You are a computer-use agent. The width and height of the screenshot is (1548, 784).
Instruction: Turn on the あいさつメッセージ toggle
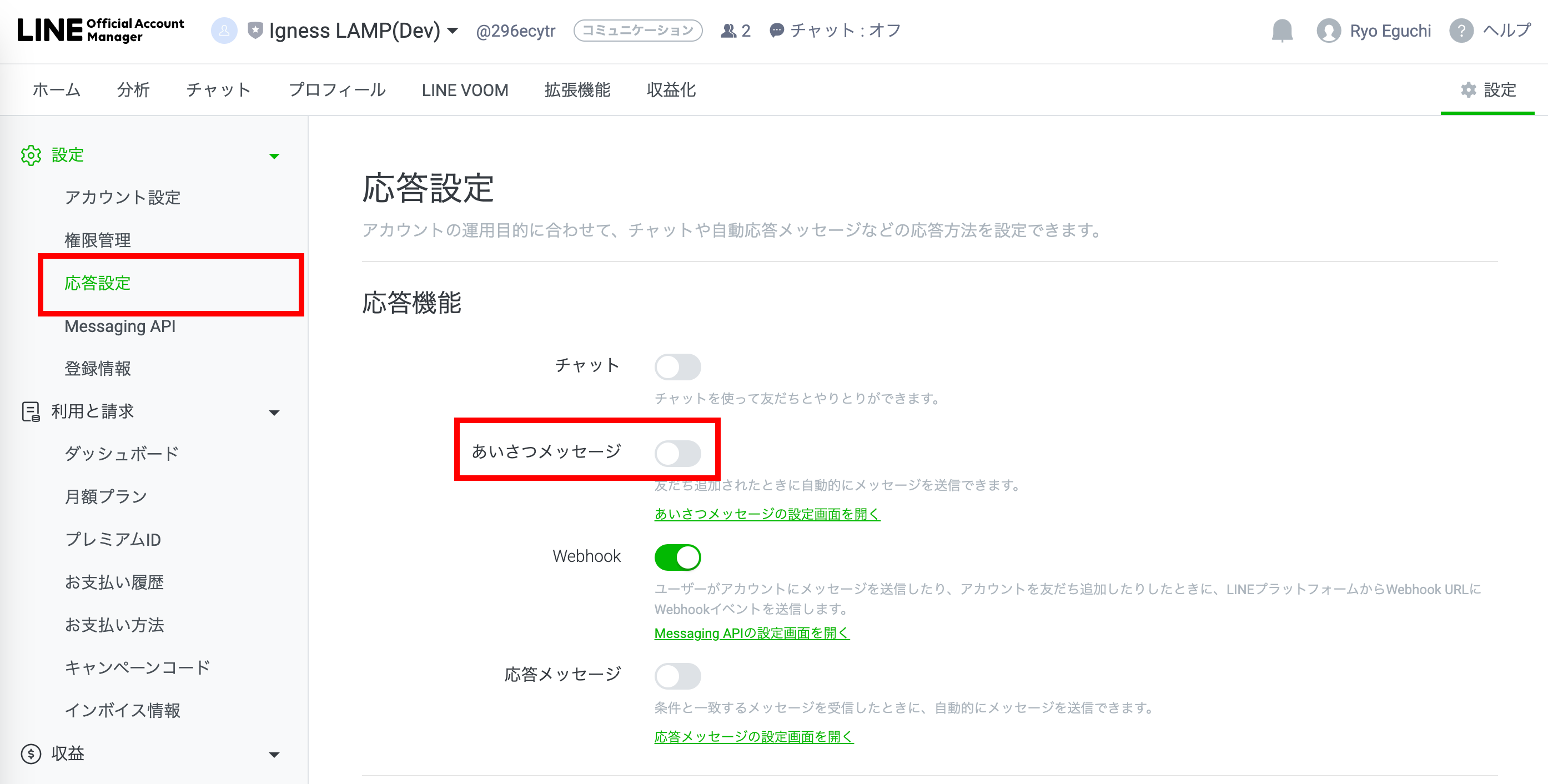coord(677,453)
